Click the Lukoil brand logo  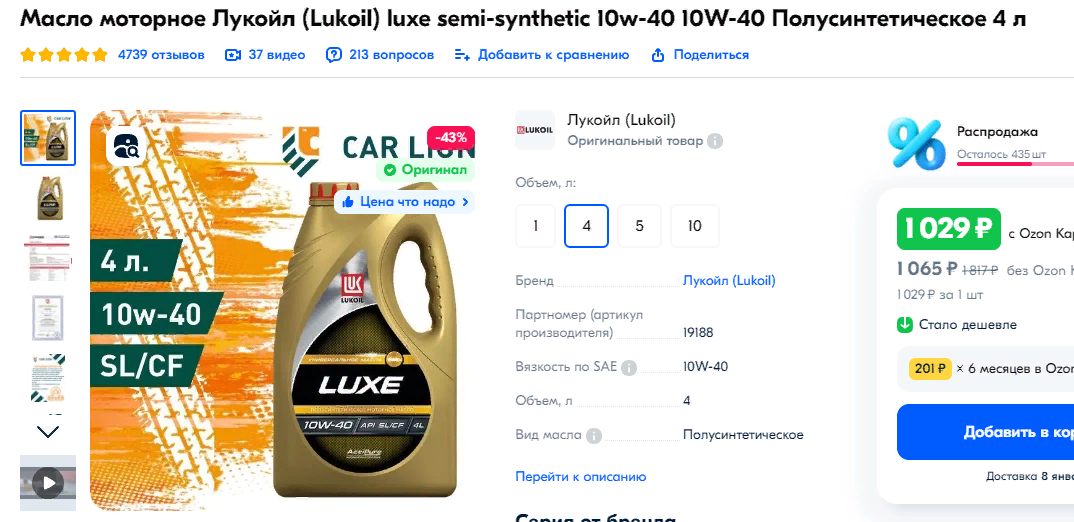point(535,129)
